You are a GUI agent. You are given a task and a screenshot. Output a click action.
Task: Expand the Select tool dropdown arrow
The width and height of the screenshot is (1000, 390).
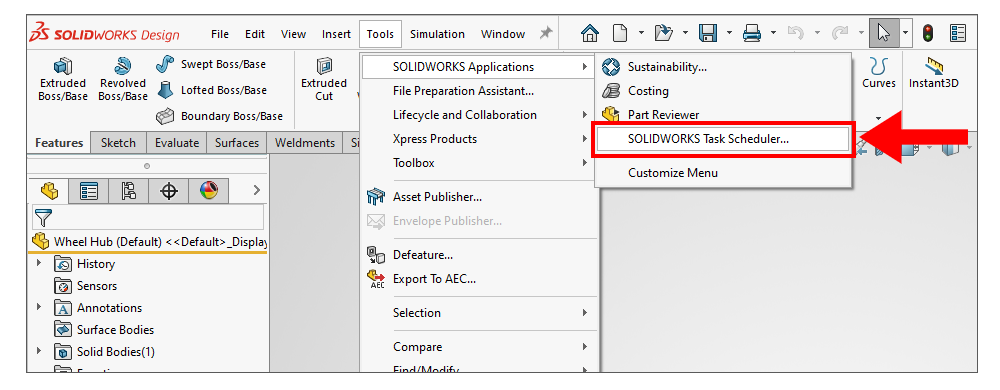[x=906, y=33]
